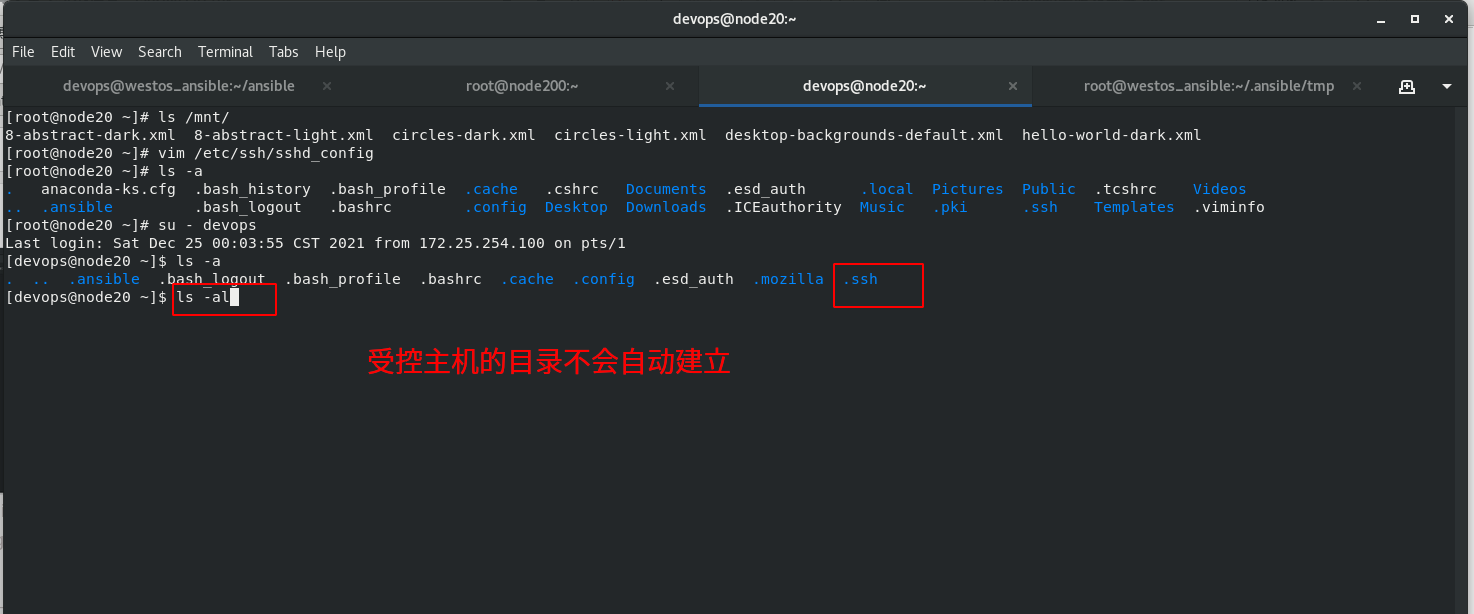Close the devops@node20:~ tab
The image size is (1474, 614).
click(x=1013, y=86)
